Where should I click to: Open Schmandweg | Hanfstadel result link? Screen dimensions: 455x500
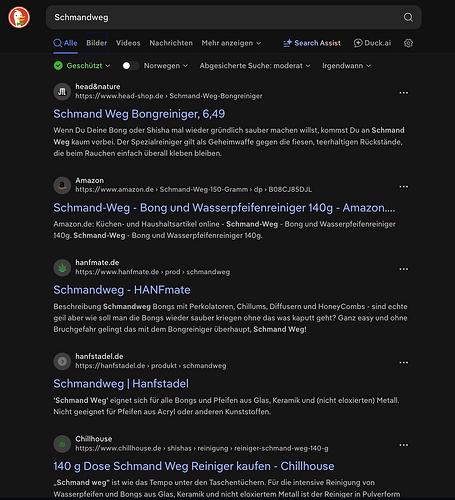click(121, 384)
